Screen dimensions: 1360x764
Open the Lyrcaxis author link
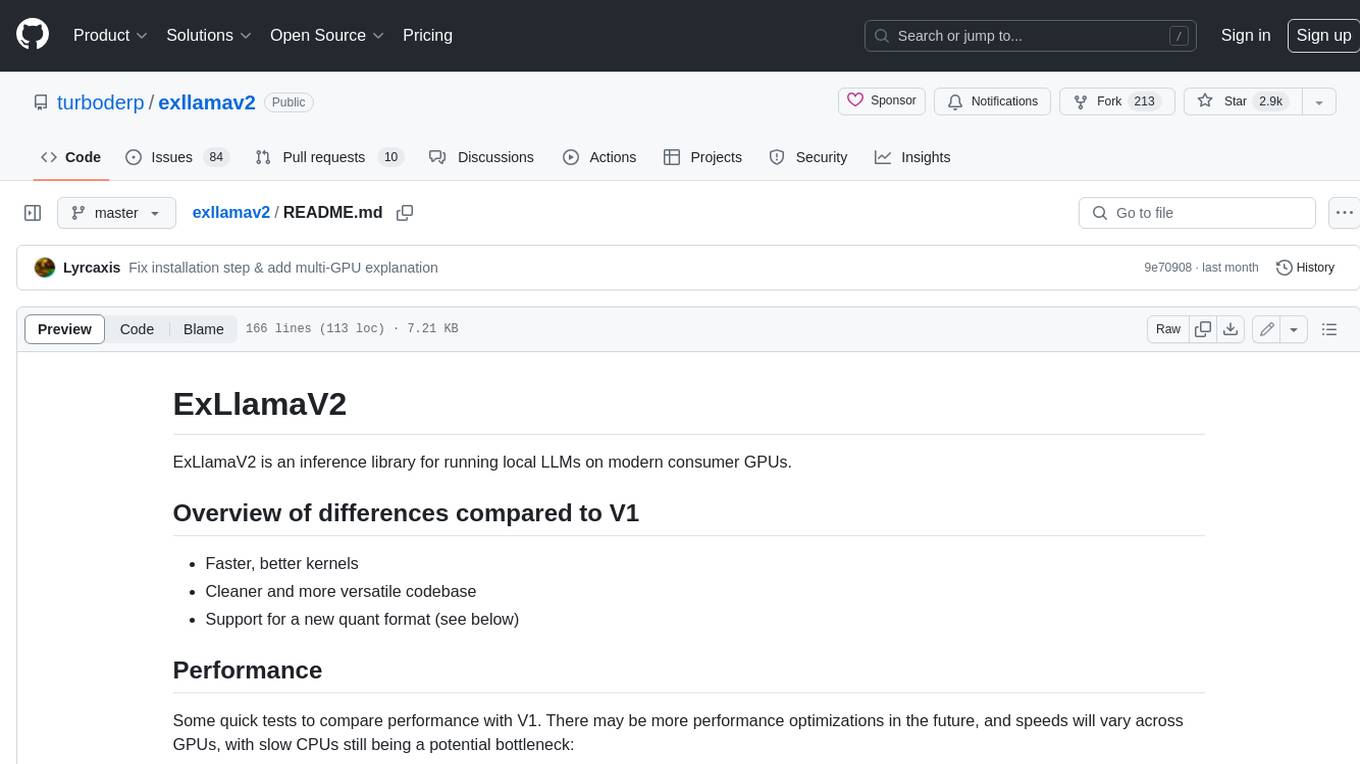coord(91,267)
